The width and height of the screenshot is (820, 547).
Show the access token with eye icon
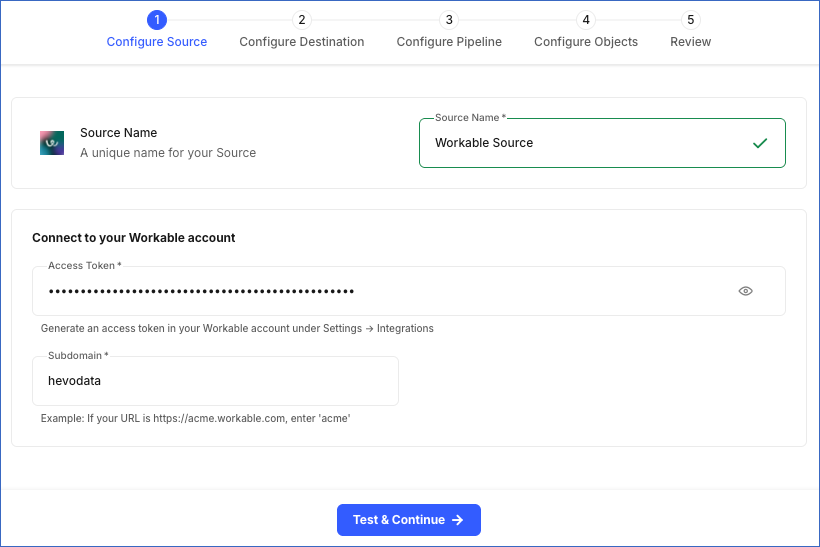pyautogui.click(x=745, y=291)
